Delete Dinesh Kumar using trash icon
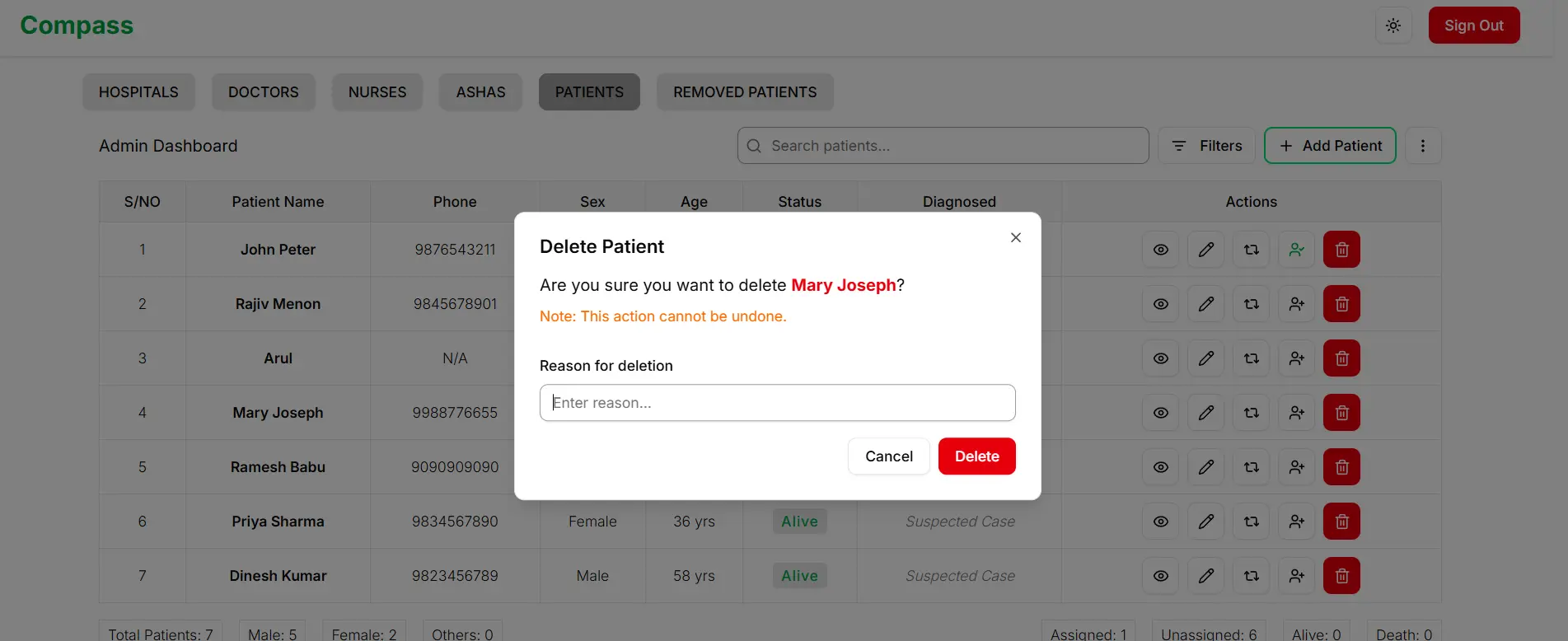 tap(1341, 576)
